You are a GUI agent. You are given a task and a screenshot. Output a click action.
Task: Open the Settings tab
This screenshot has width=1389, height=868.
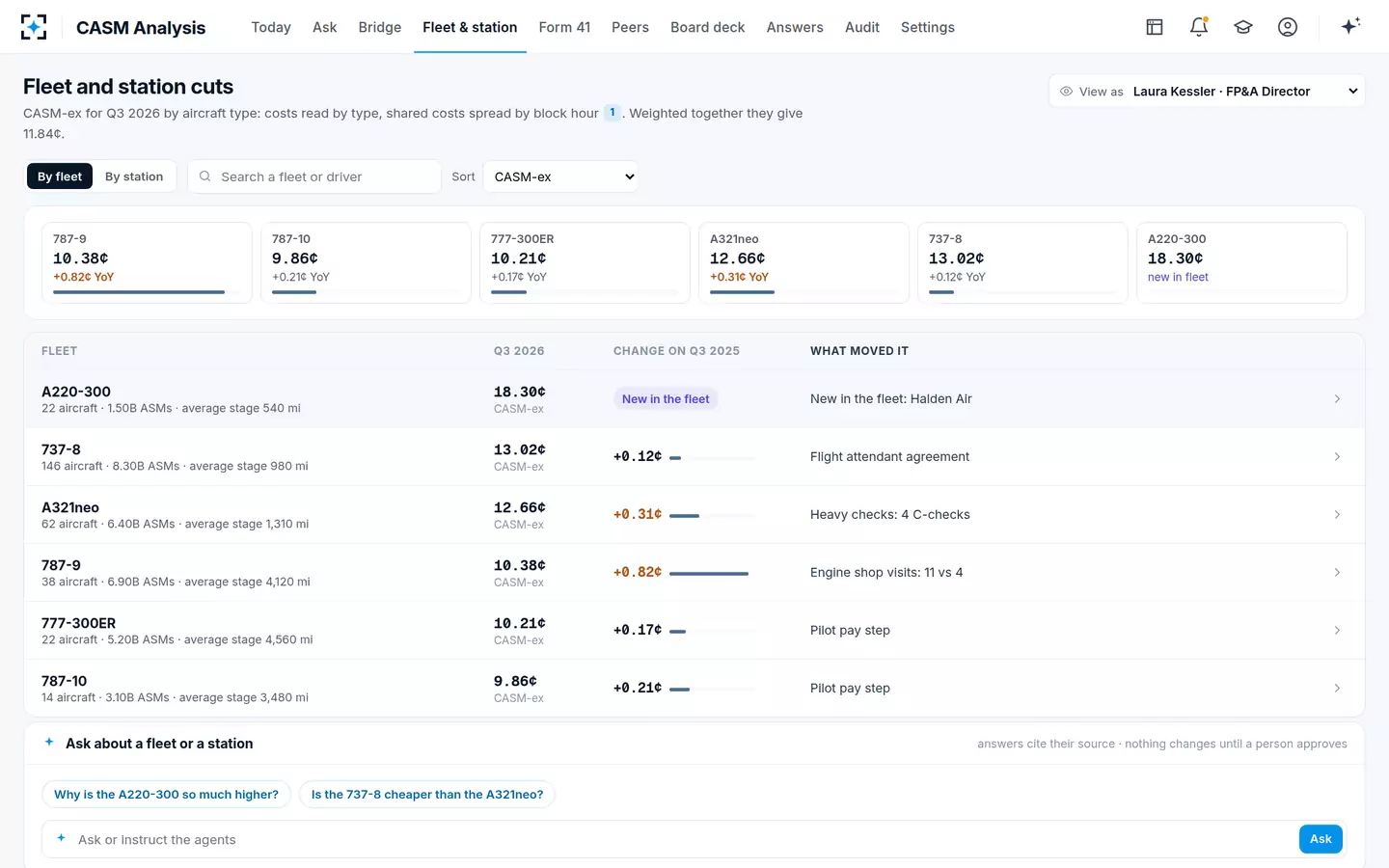928,27
